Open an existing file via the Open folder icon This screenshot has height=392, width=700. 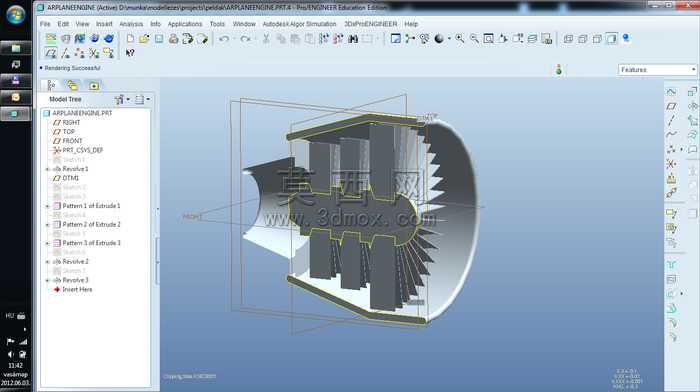click(x=144, y=39)
